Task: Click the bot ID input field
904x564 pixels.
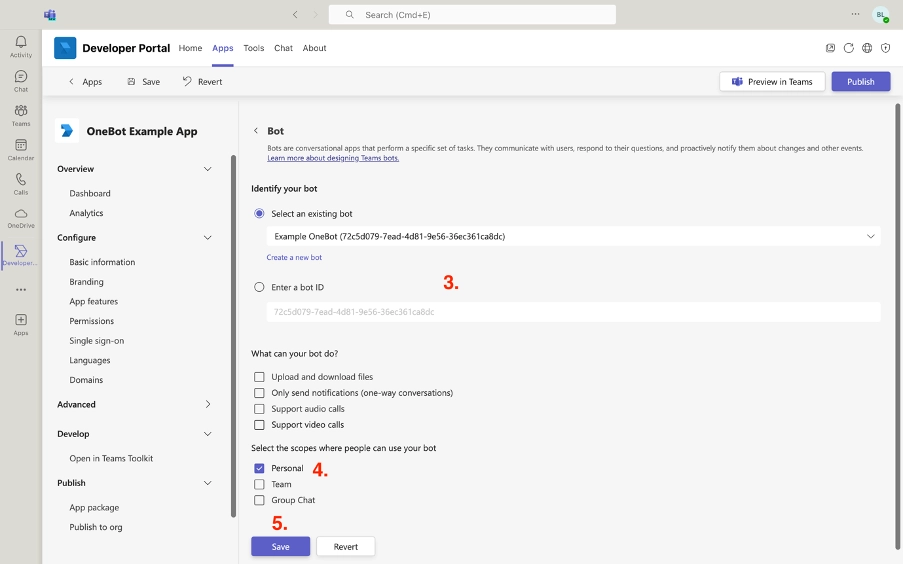Action: [x=573, y=312]
